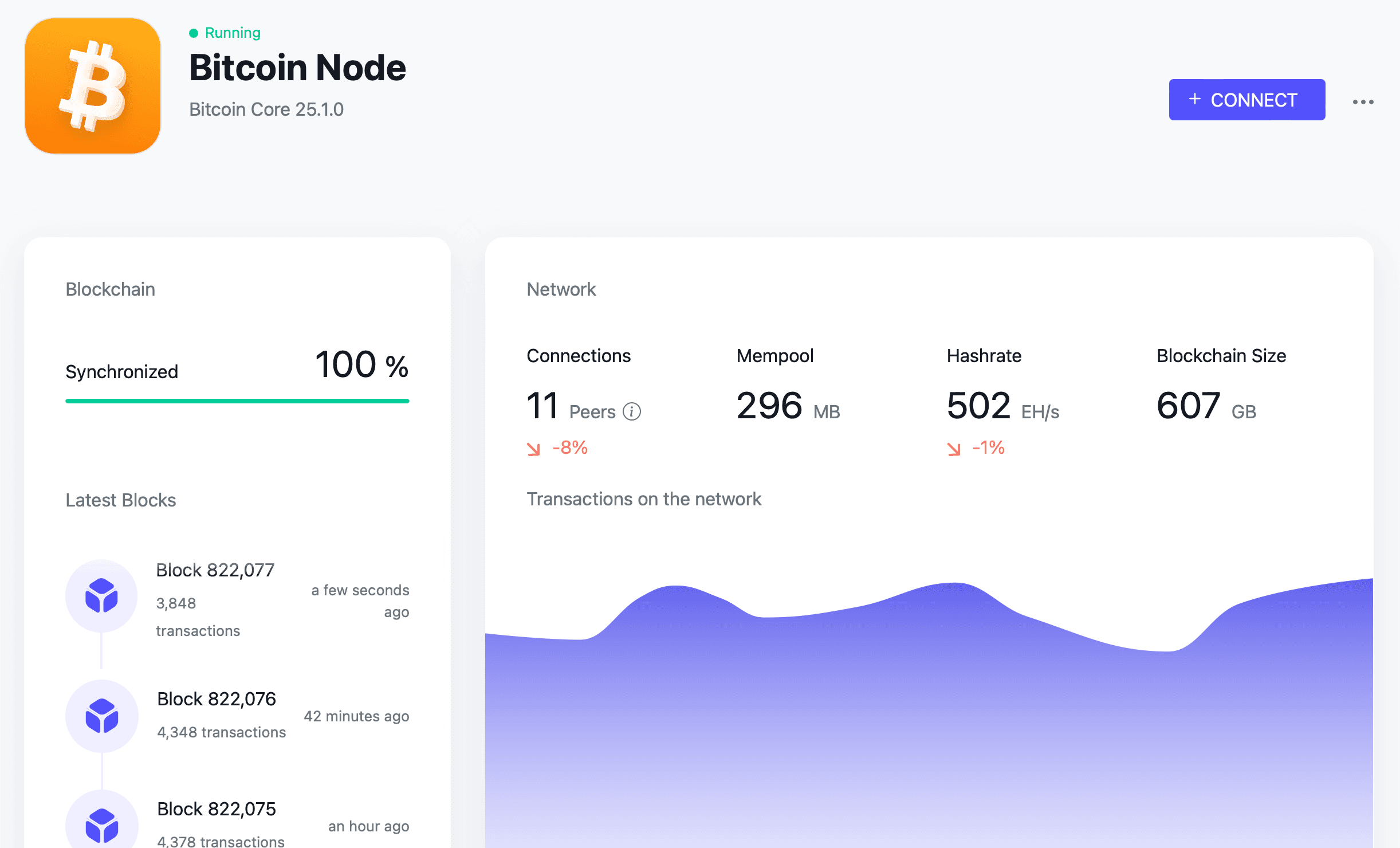Screen dimensions: 1400x848
Task: Click the Bitcoin Core 25.1.0 version text
Action: (266, 109)
